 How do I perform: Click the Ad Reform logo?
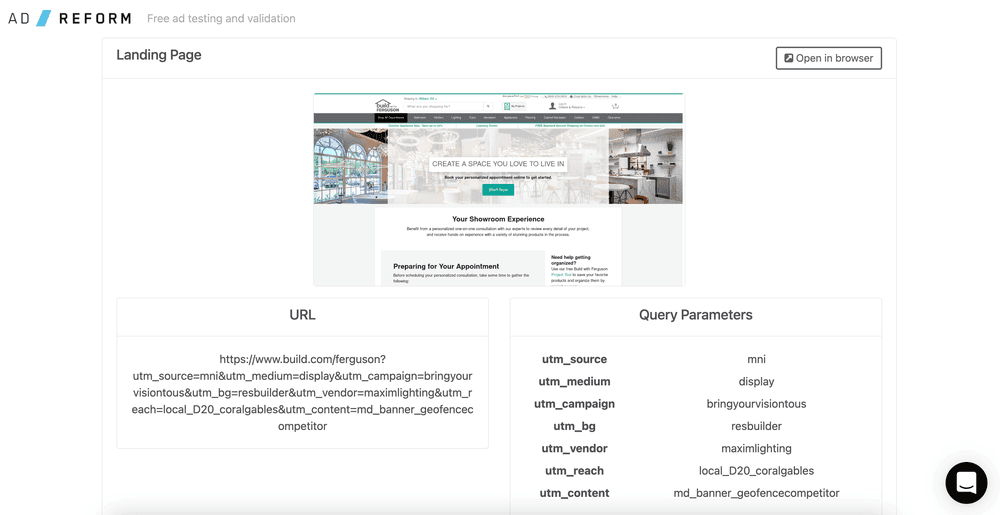(70, 18)
